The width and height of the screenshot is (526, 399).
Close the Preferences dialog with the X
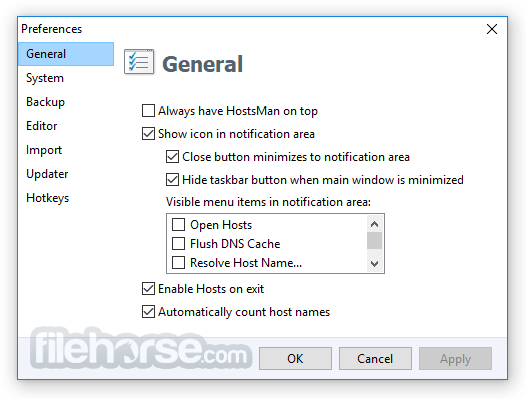pyautogui.click(x=492, y=29)
